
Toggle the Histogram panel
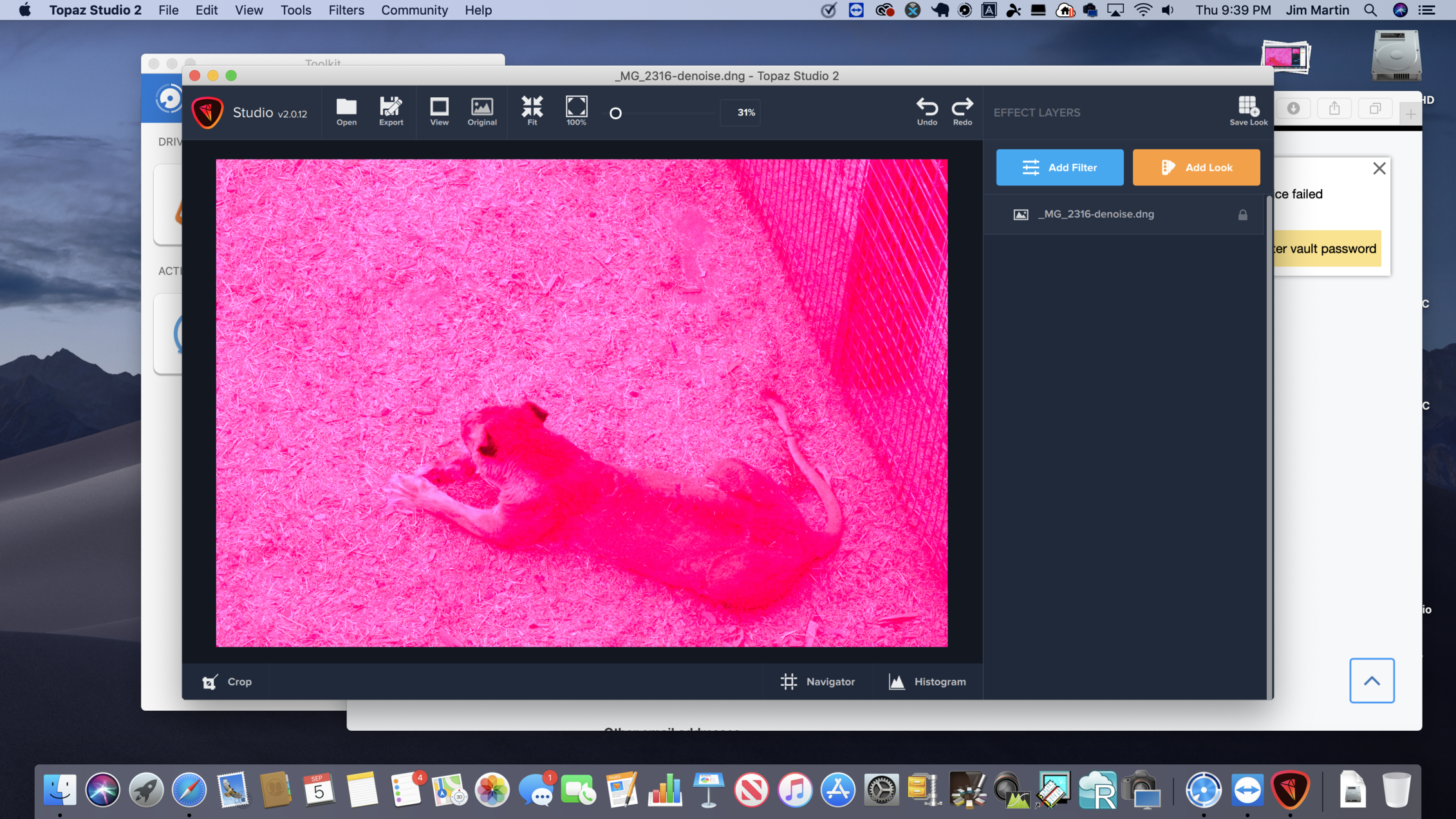point(928,681)
